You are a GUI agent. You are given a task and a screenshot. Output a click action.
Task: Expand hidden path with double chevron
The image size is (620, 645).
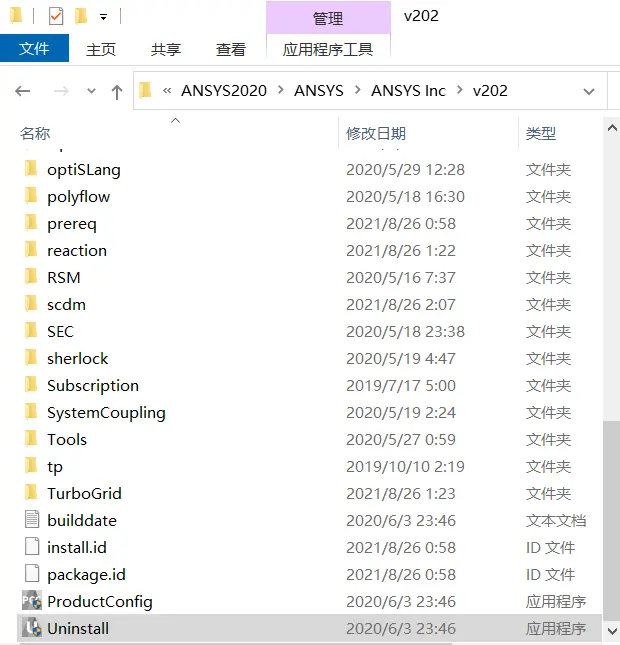click(167, 90)
